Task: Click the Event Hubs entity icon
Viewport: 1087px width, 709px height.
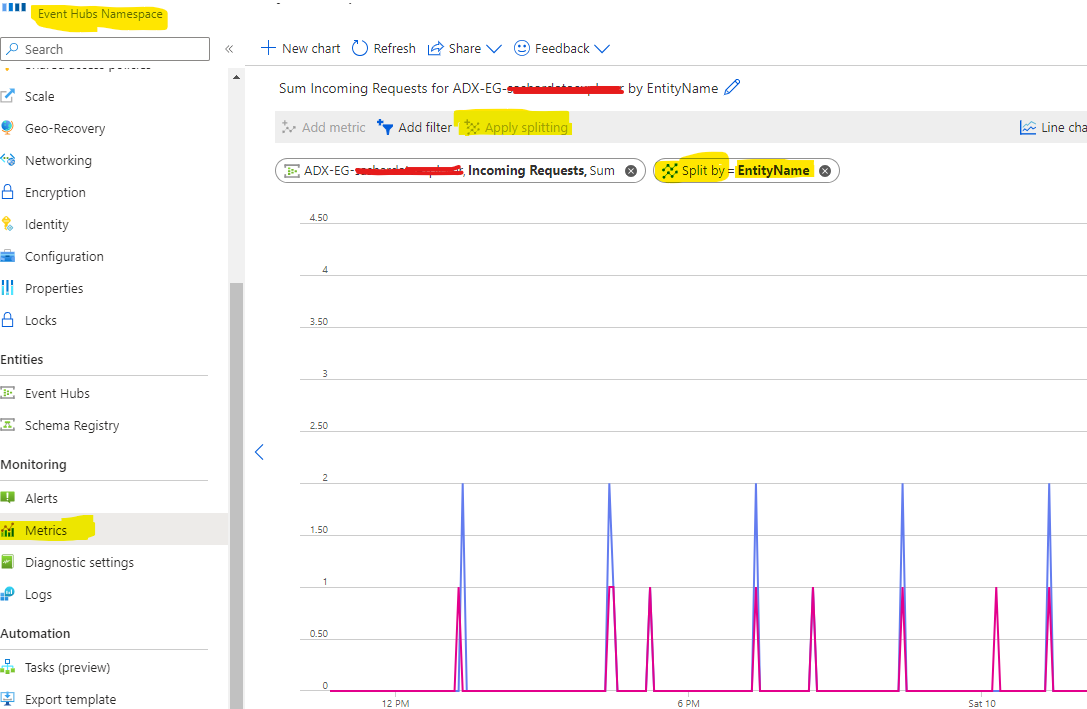Action: click(x=8, y=393)
